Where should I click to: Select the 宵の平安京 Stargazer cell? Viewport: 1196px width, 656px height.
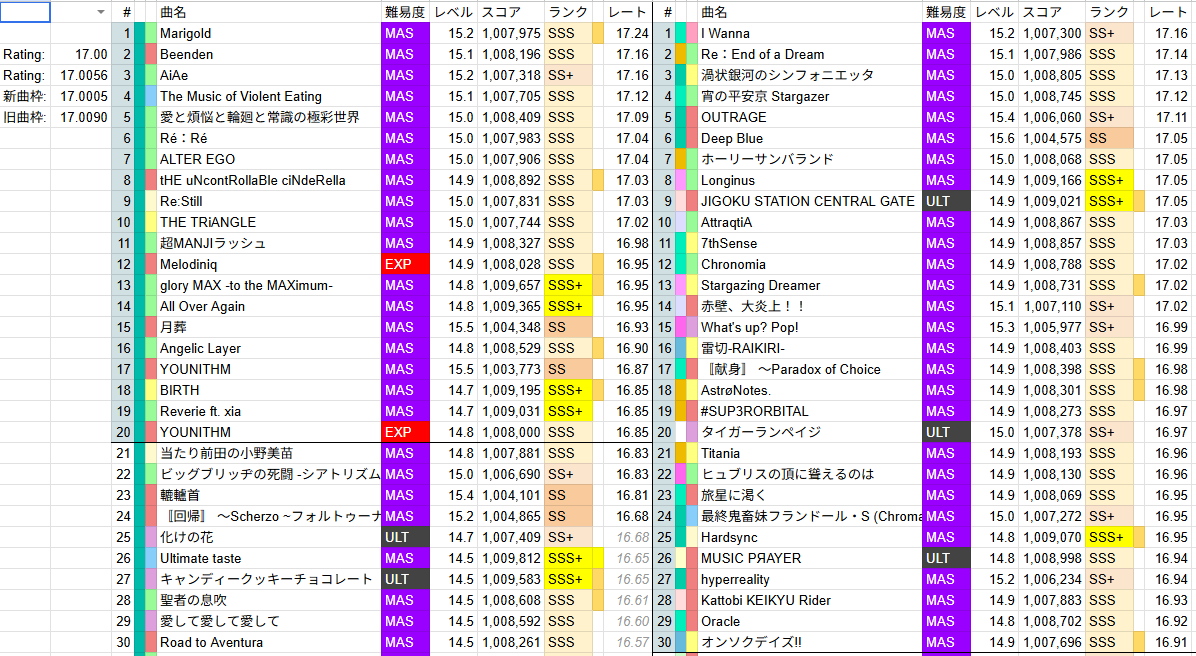(810, 96)
